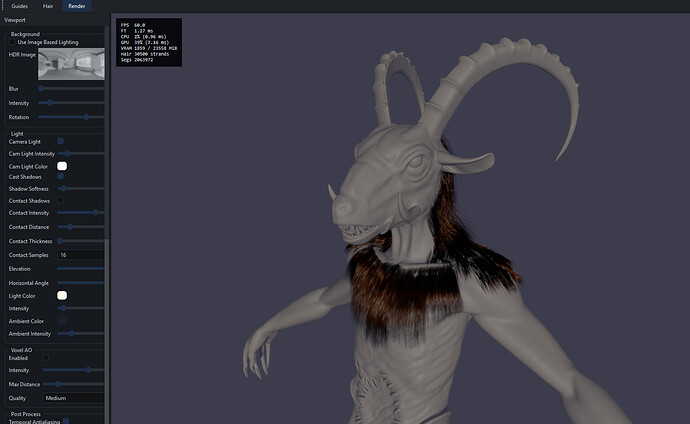Open the Light Color swatch
This screenshot has height=424, width=690.
(62, 295)
